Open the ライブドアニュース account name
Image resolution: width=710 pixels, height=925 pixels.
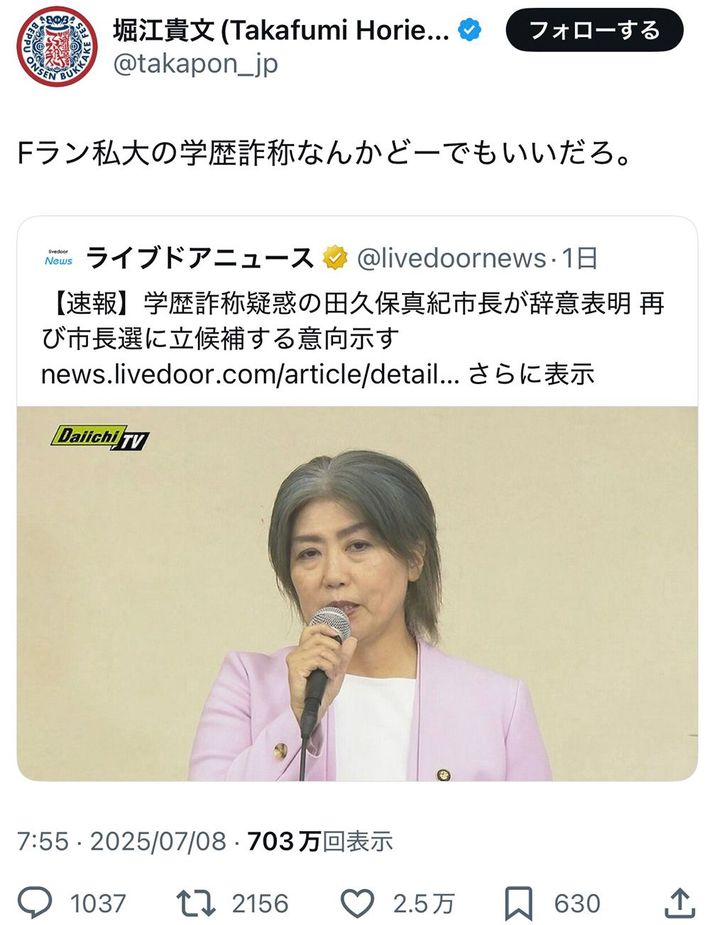coord(200,258)
